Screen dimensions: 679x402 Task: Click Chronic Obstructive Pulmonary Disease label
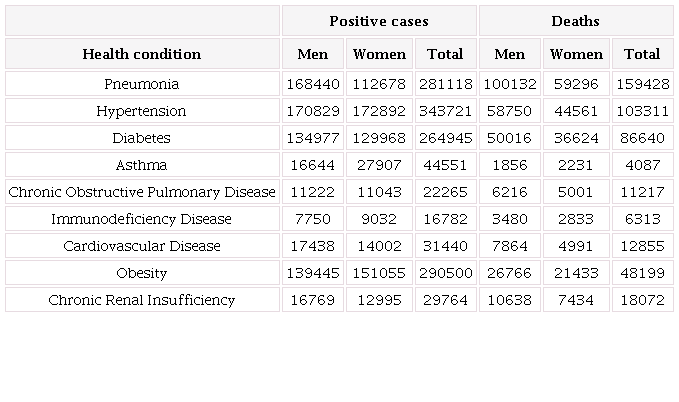(142, 192)
